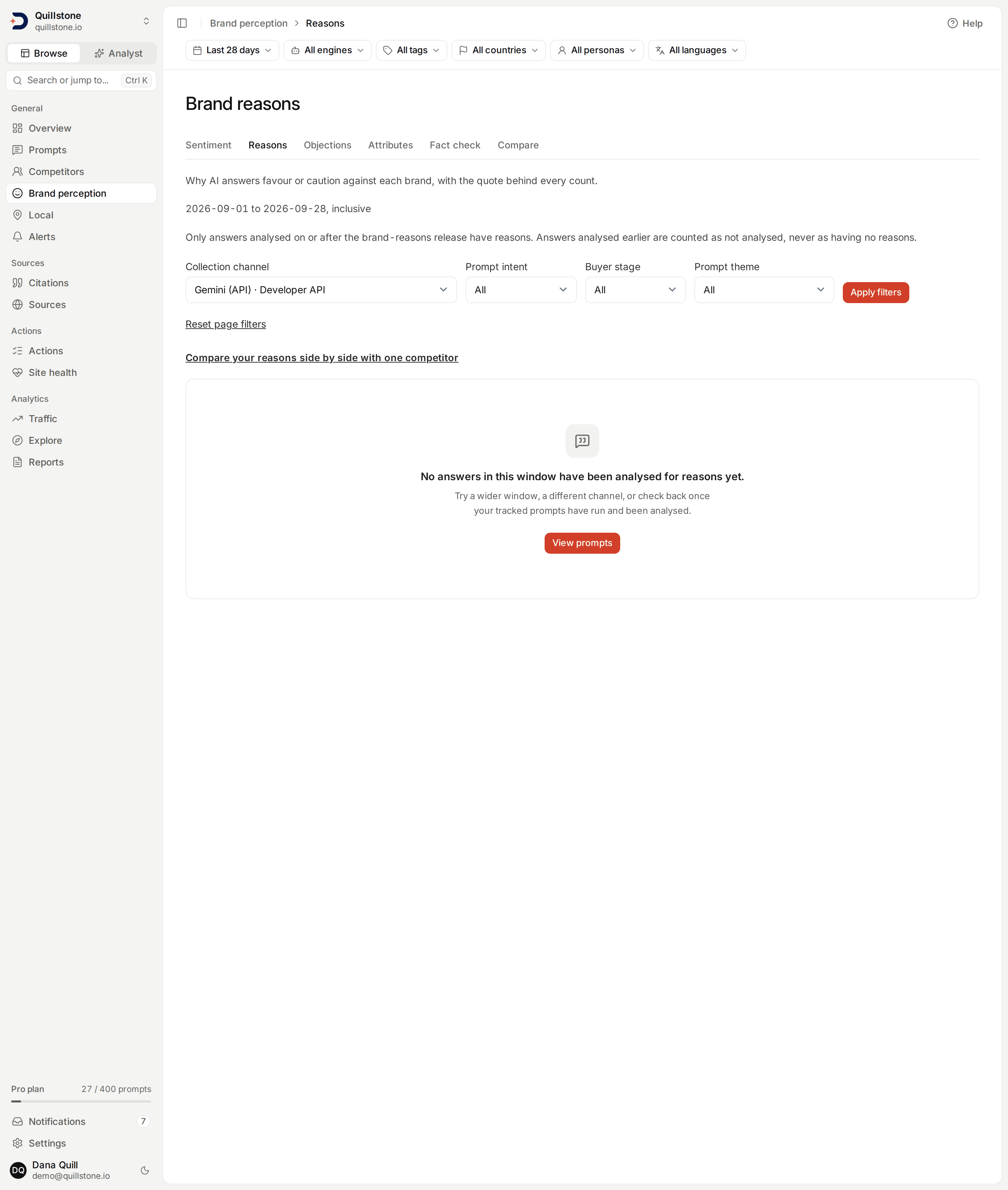Click View prompts button
Screen dimensions: 1008x1190
coord(582,543)
